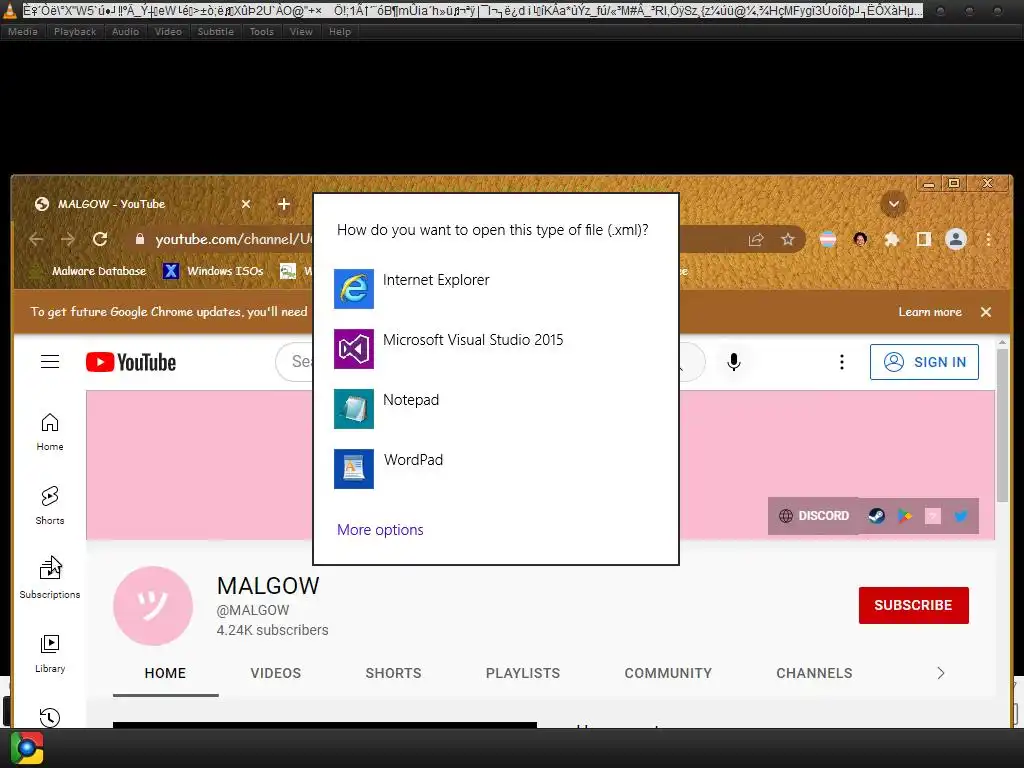Open the Chrome three-dot menu
This screenshot has height=768, width=1024.
(x=989, y=239)
